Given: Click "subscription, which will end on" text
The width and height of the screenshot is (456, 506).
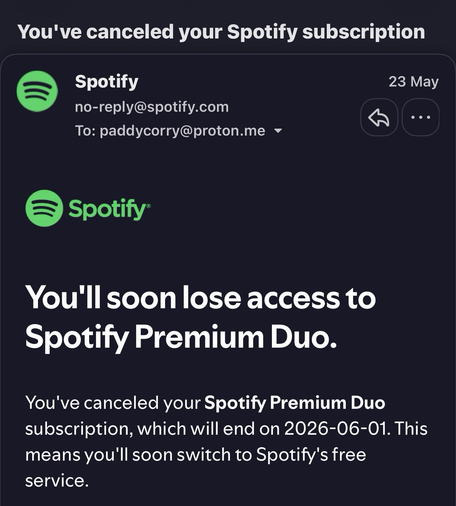Looking at the screenshot, I should 152,429.
